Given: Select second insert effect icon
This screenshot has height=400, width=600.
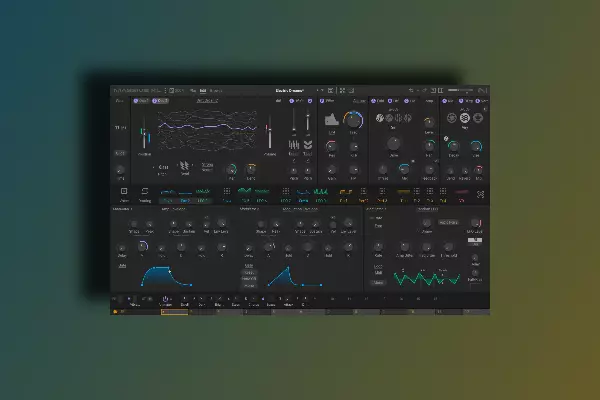Looking at the screenshot, I should pyautogui.click(x=389, y=118).
